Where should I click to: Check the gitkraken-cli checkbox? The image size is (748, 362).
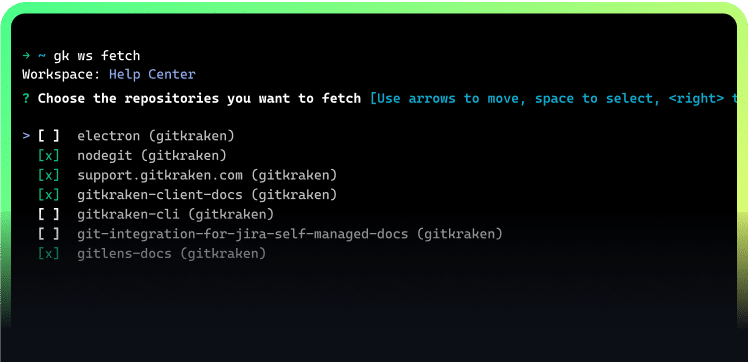point(49,214)
